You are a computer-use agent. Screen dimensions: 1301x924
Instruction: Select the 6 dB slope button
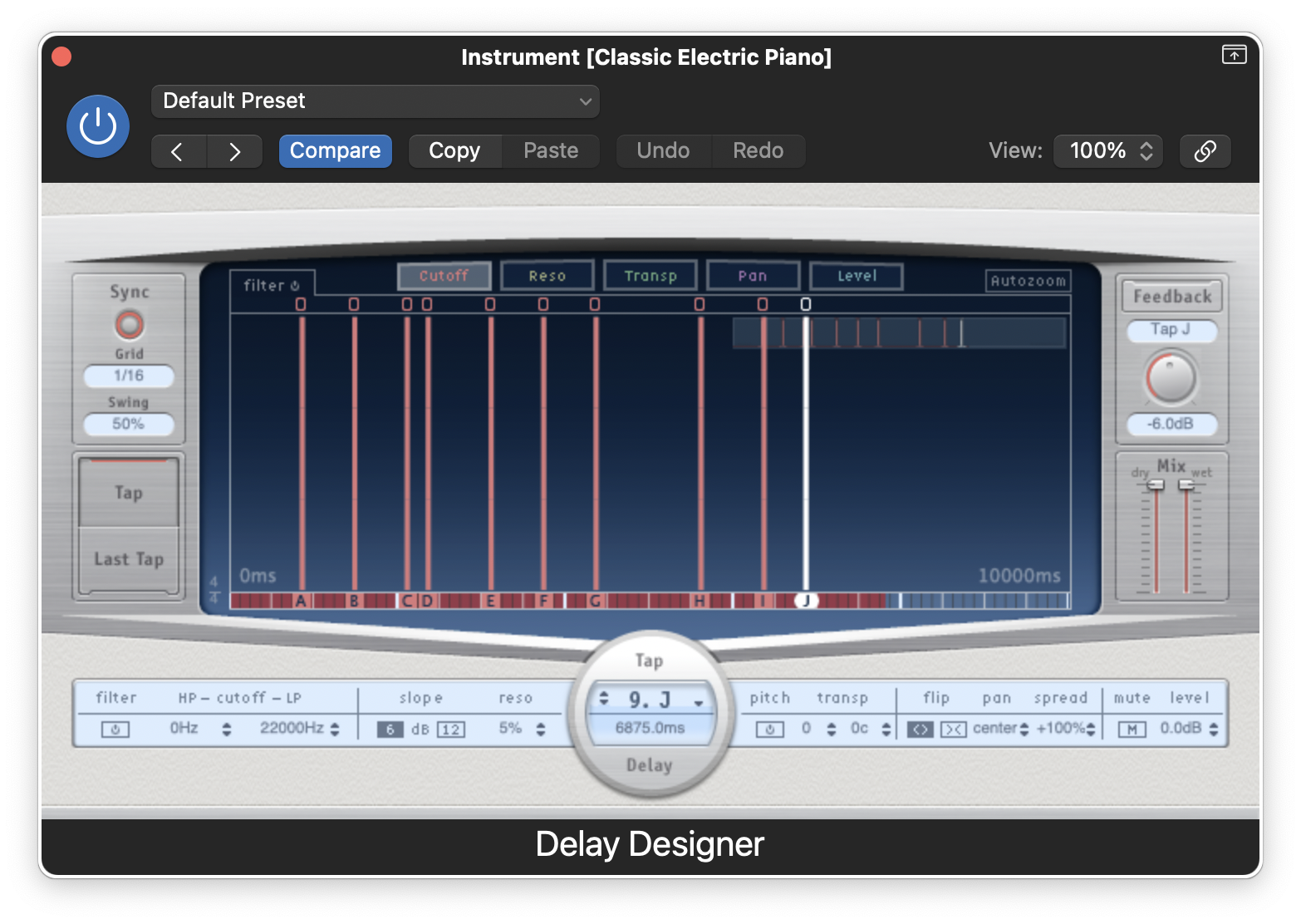(390, 730)
